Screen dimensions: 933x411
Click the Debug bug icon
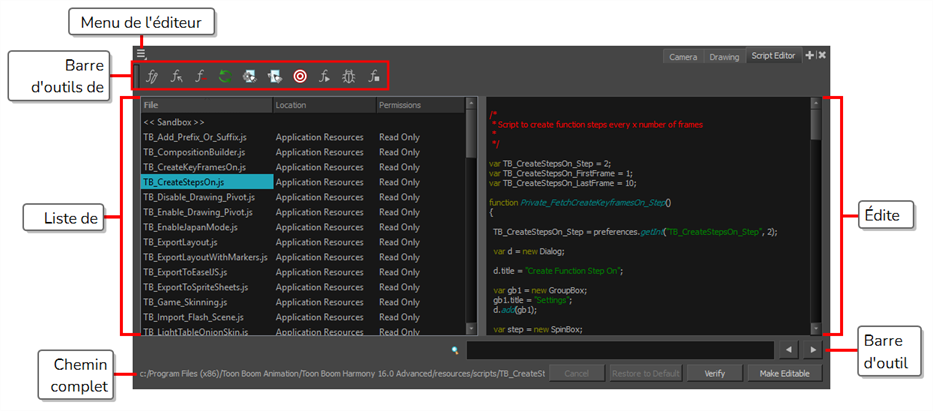click(349, 76)
